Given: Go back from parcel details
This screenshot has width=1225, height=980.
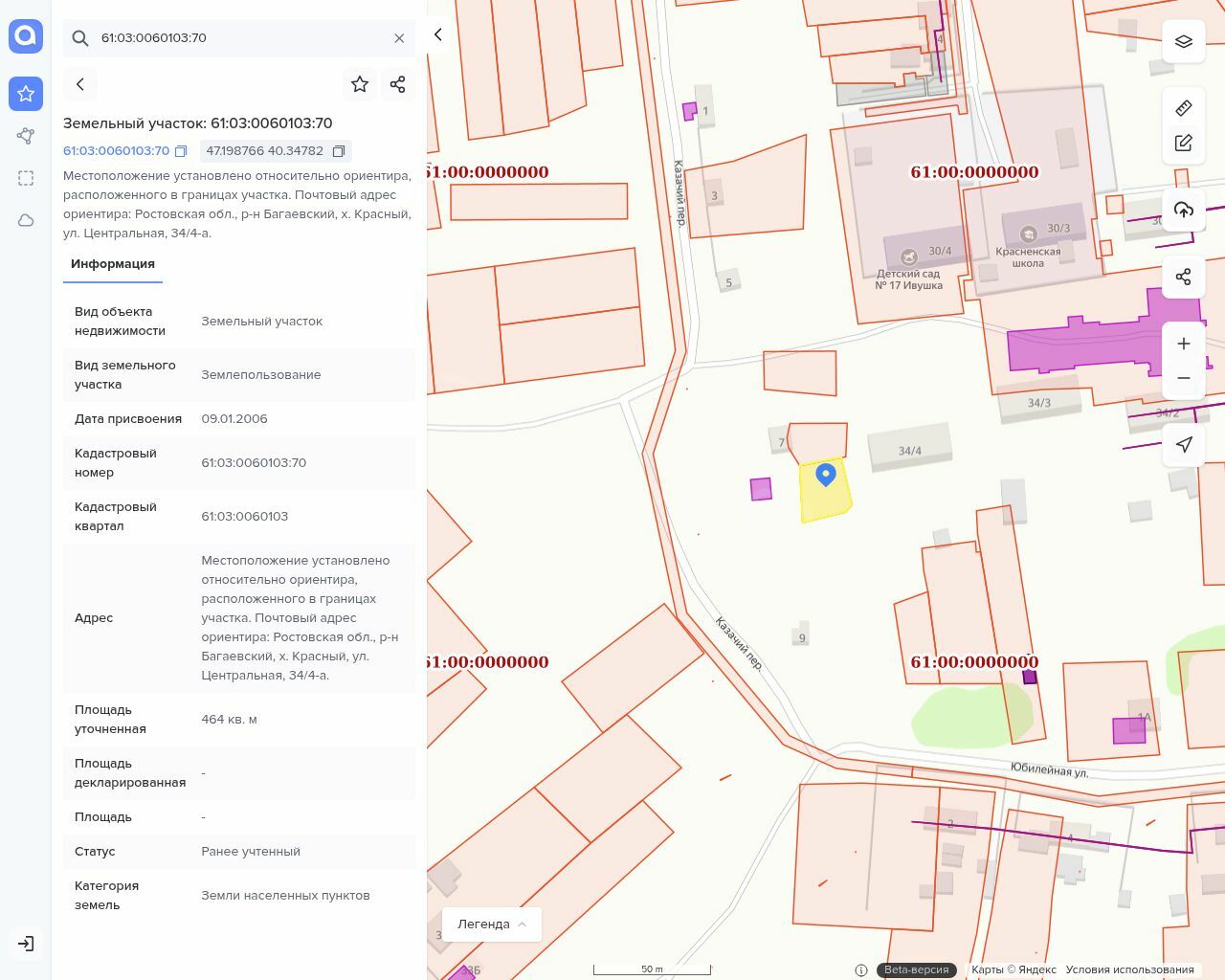Looking at the screenshot, I should click(80, 84).
